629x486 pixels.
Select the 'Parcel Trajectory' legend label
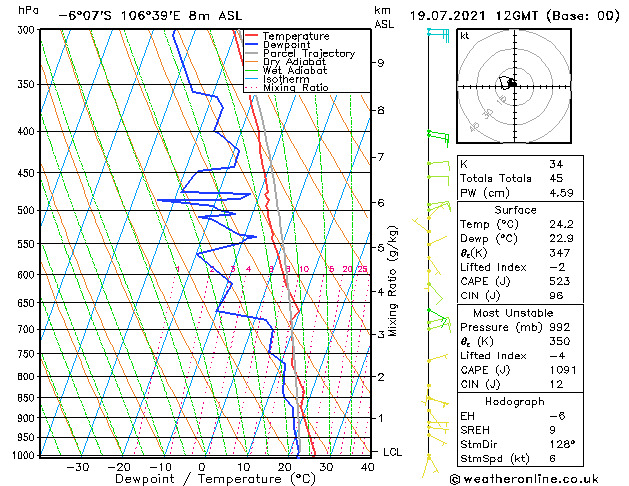pyautogui.click(x=309, y=53)
